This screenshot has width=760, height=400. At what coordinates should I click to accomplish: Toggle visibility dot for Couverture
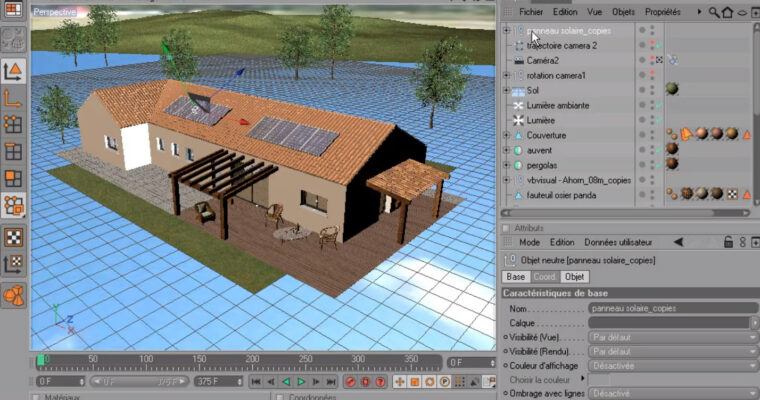642,135
